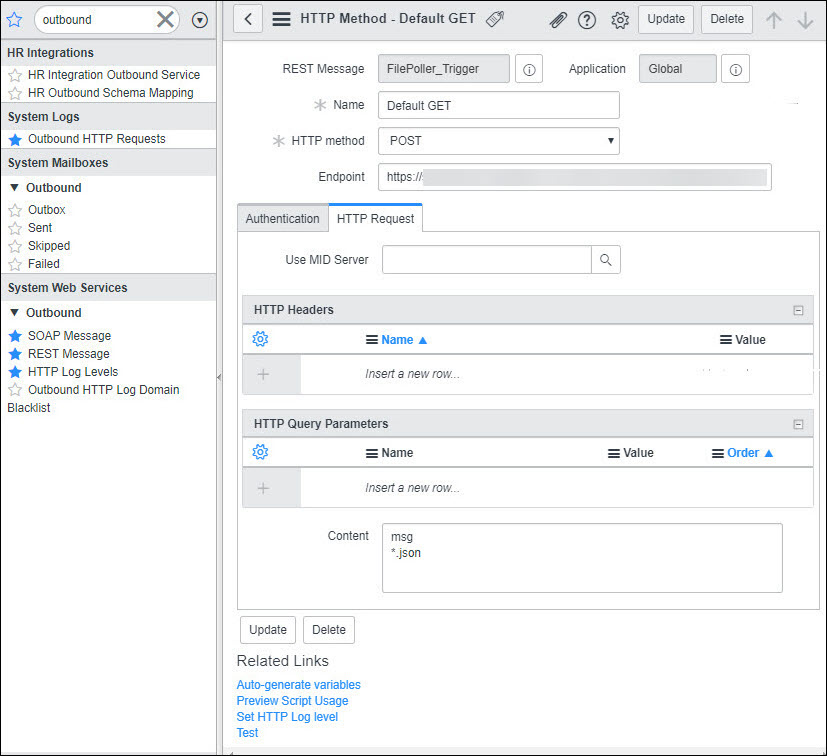Click the Test related link
The height and width of the screenshot is (756, 827).
pos(247,733)
